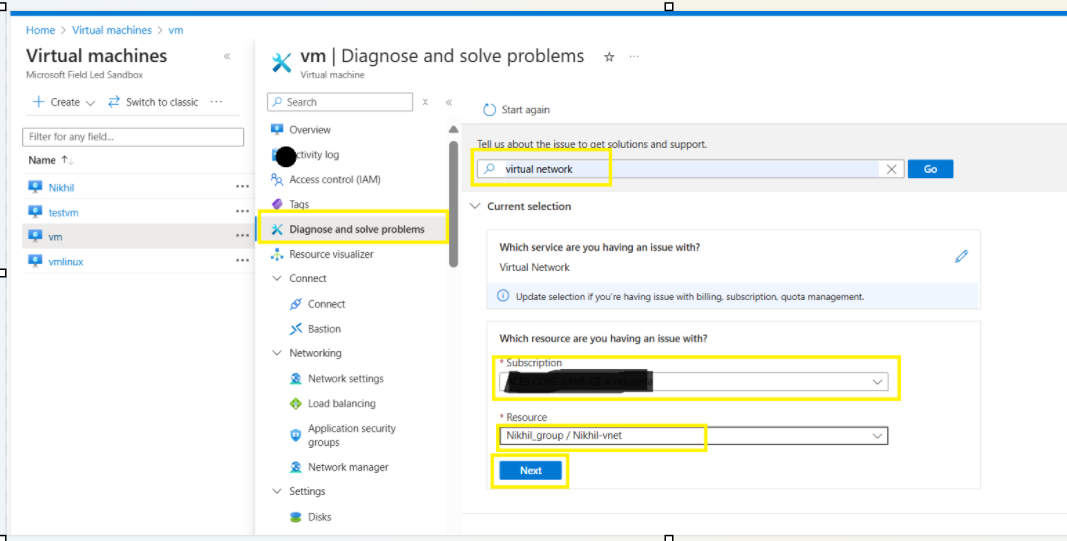Open the Connect sub-item with plug icon
The image size is (1067, 541).
pyautogui.click(x=326, y=304)
